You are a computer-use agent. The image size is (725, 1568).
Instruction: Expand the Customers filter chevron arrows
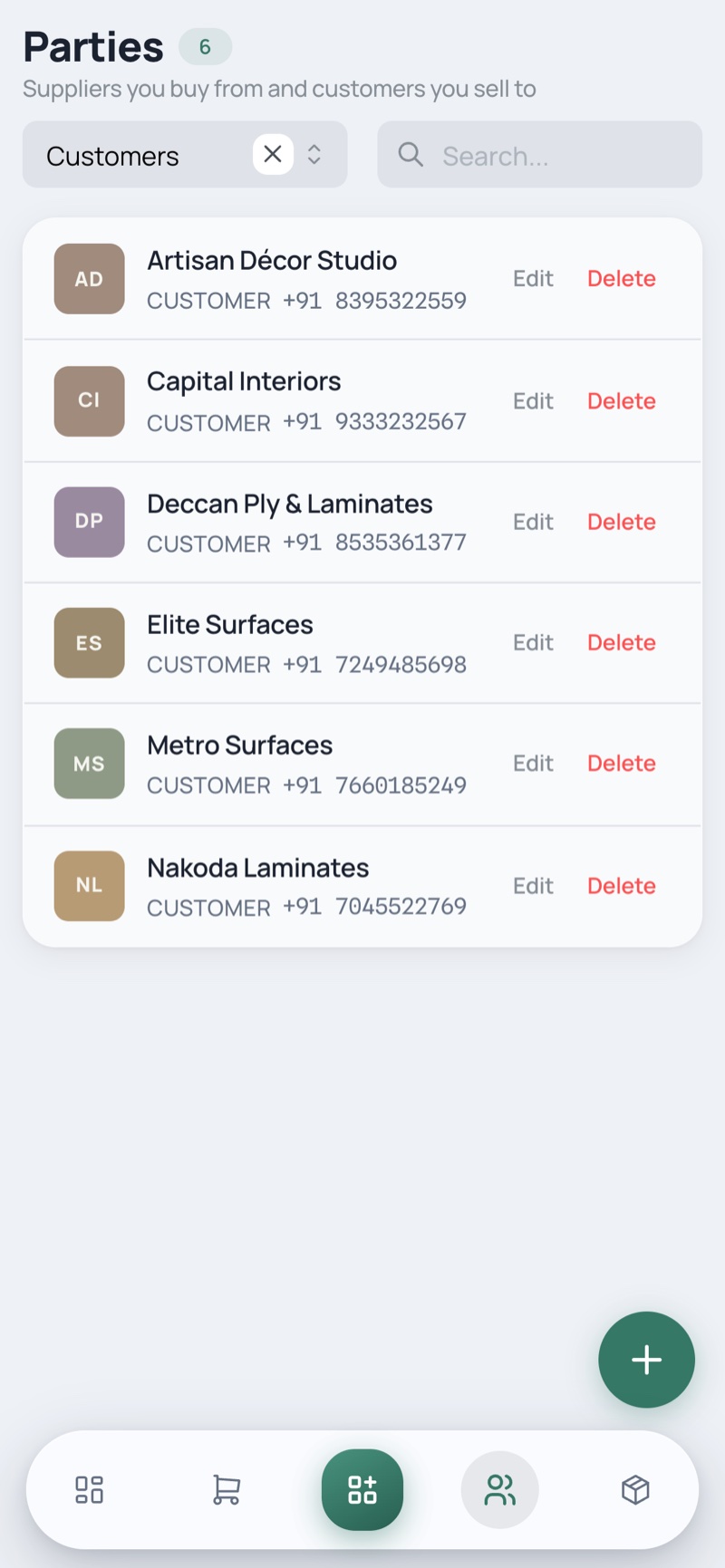(x=314, y=154)
